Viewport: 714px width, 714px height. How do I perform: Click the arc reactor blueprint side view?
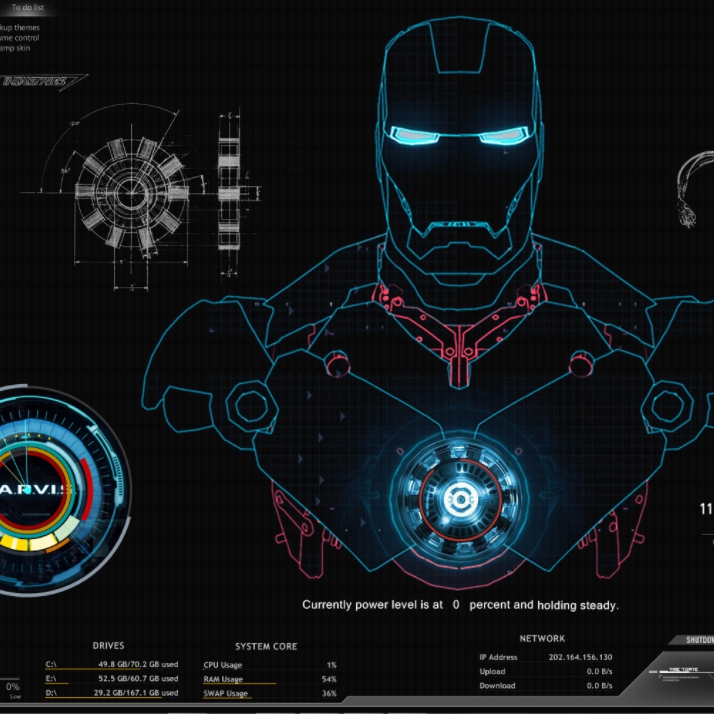pyautogui.click(x=229, y=193)
